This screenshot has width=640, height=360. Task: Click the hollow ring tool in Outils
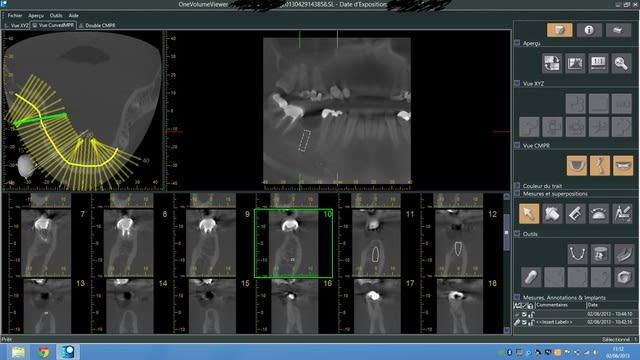(x=624, y=278)
